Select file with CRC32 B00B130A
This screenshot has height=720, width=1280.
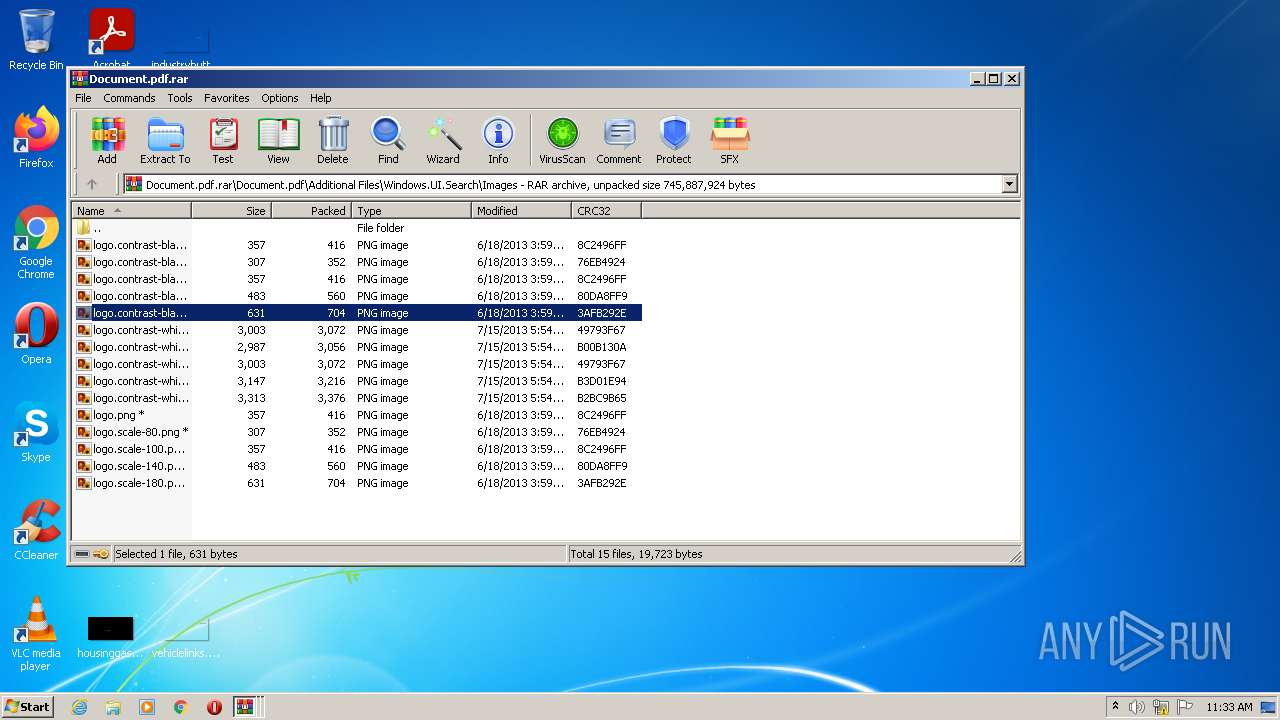click(x=357, y=347)
